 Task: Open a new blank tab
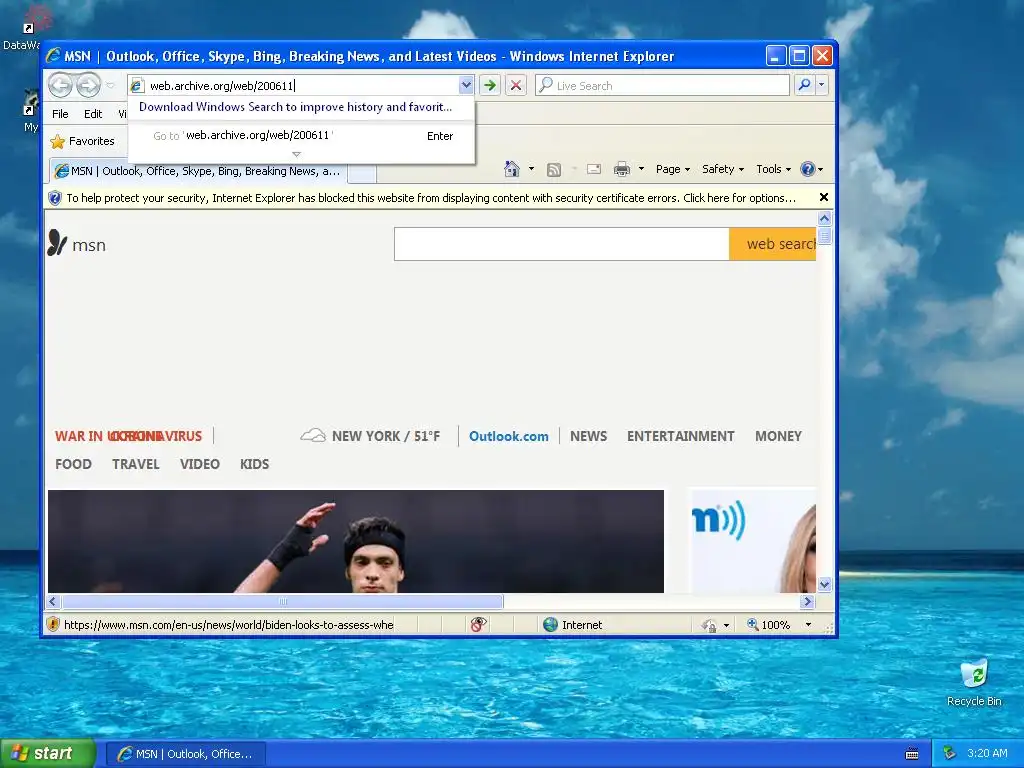click(x=362, y=172)
